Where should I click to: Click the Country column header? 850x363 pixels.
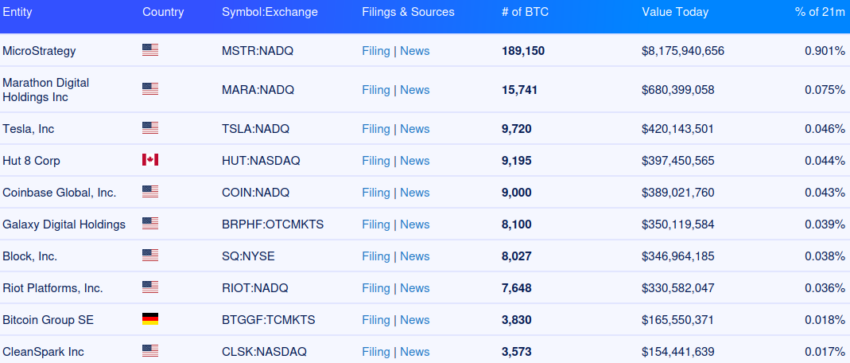[x=163, y=12]
